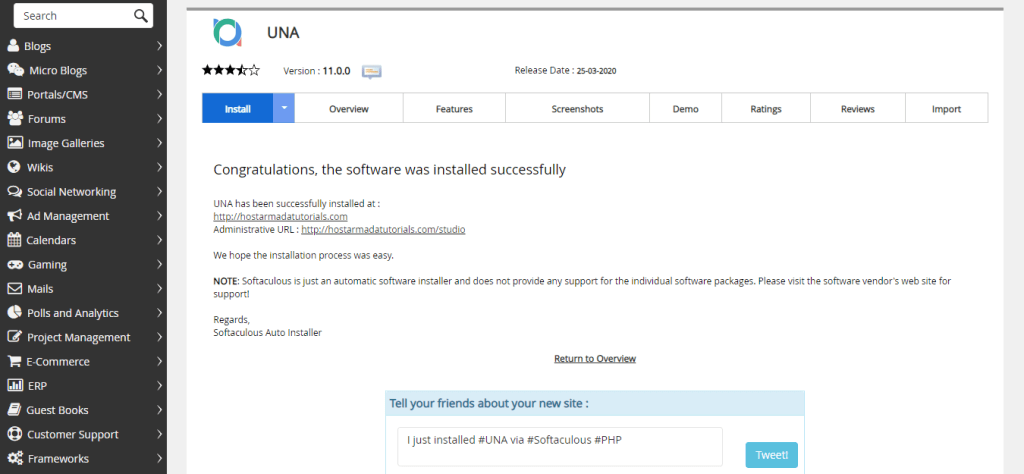This screenshot has height=474, width=1024.
Task: Switch to the Features tab
Action: (x=454, y=108)
